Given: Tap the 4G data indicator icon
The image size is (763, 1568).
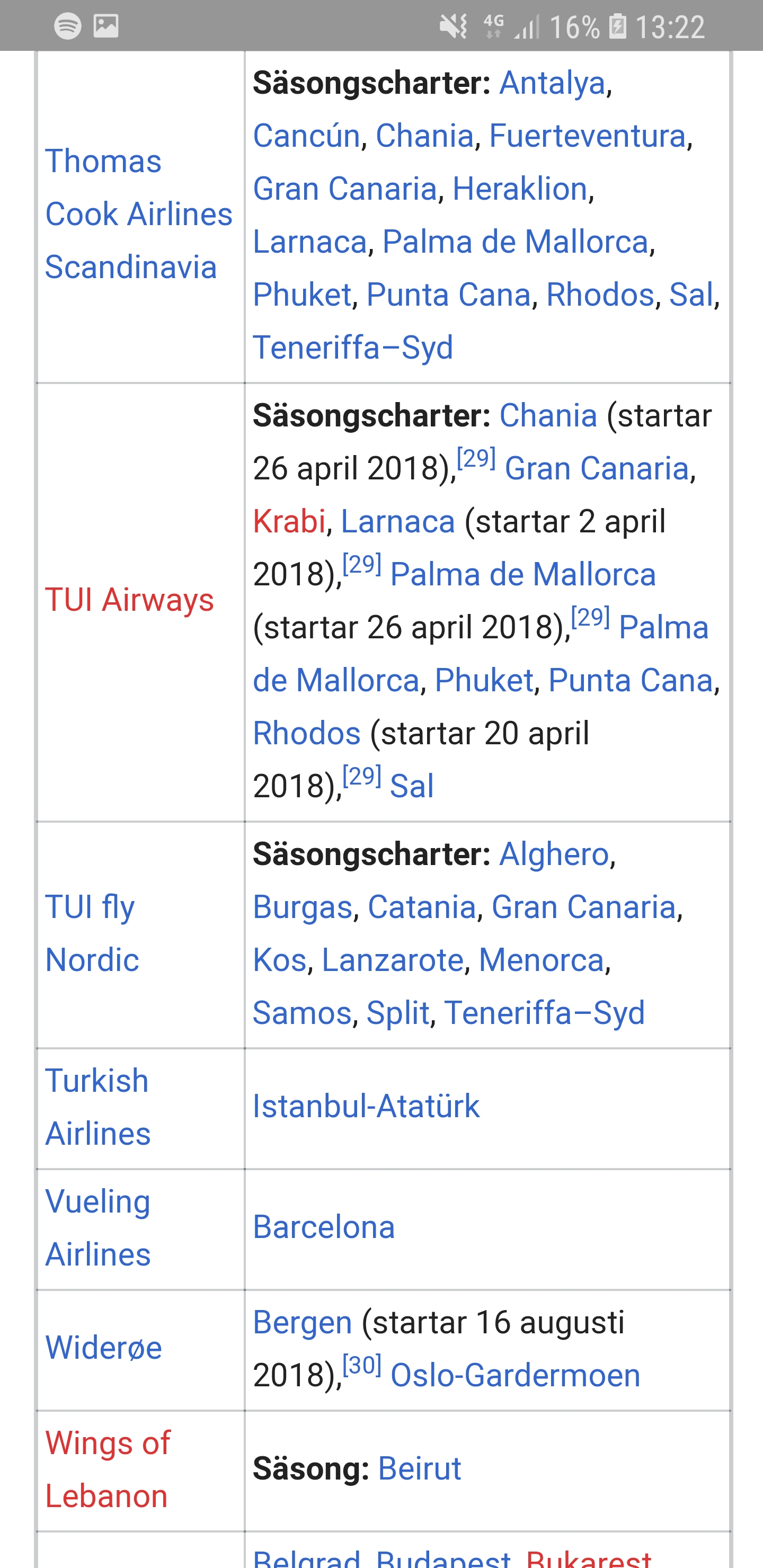Looking at the screenshot, I should point(493,26).
